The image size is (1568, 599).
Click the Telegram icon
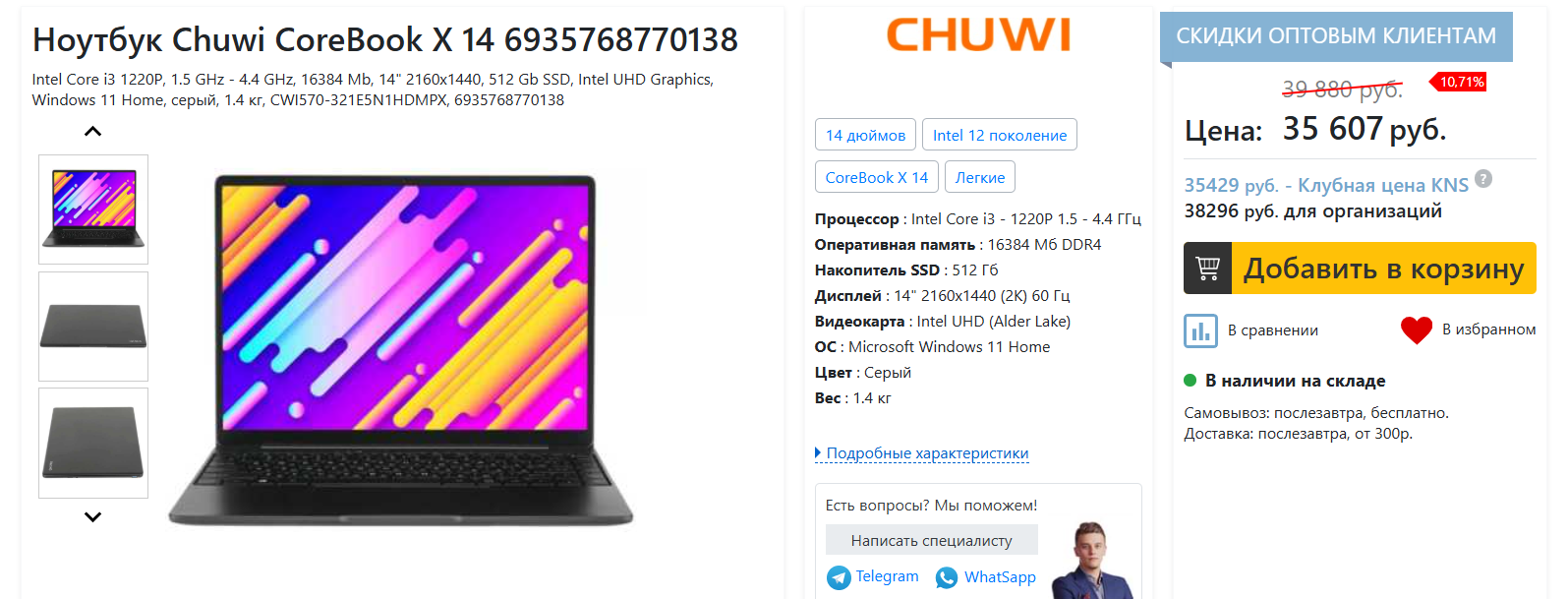pos(839,577)
